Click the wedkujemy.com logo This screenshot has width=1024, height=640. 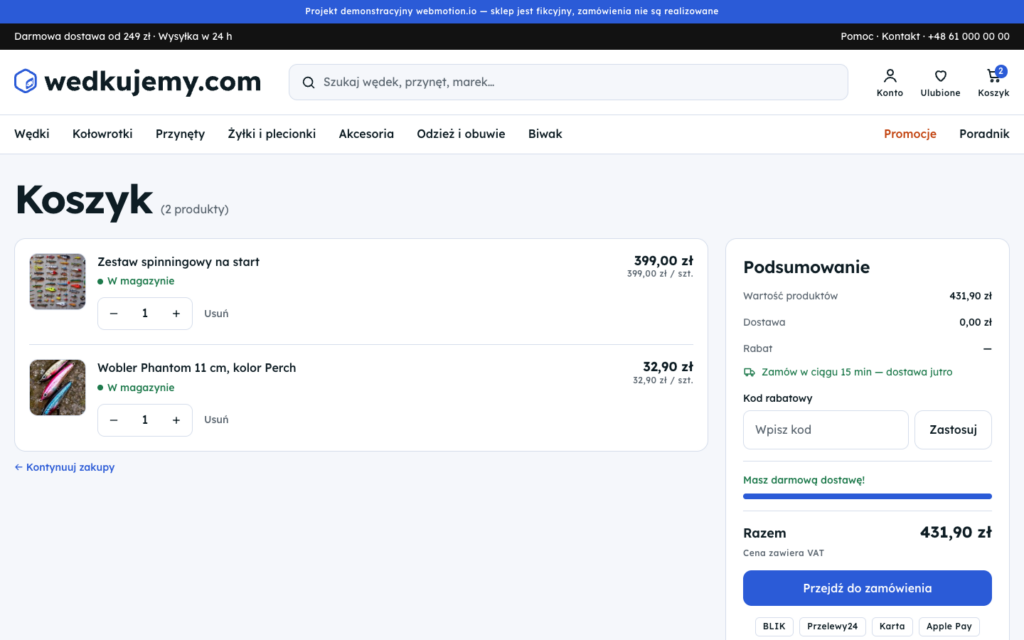tap(137, 82)
